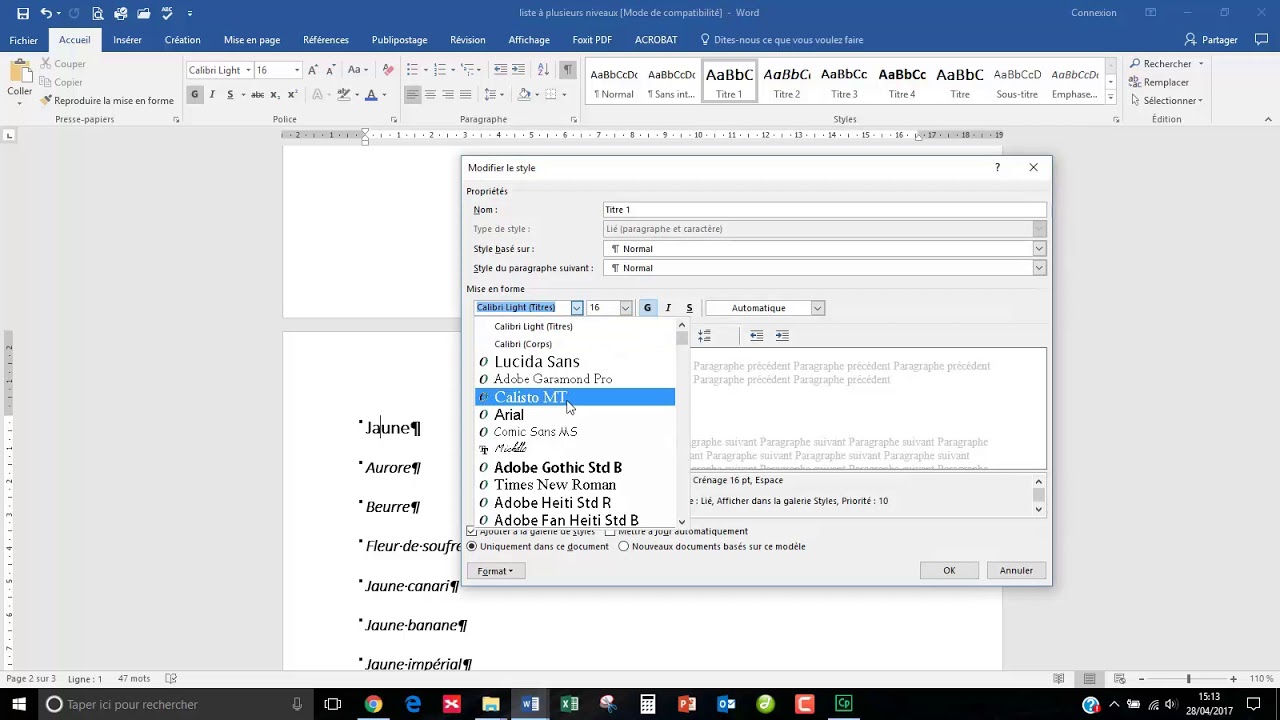The image size is (1280, 720).
Task: Increase font size in the ribbon
Action: [x=313, y=70]
